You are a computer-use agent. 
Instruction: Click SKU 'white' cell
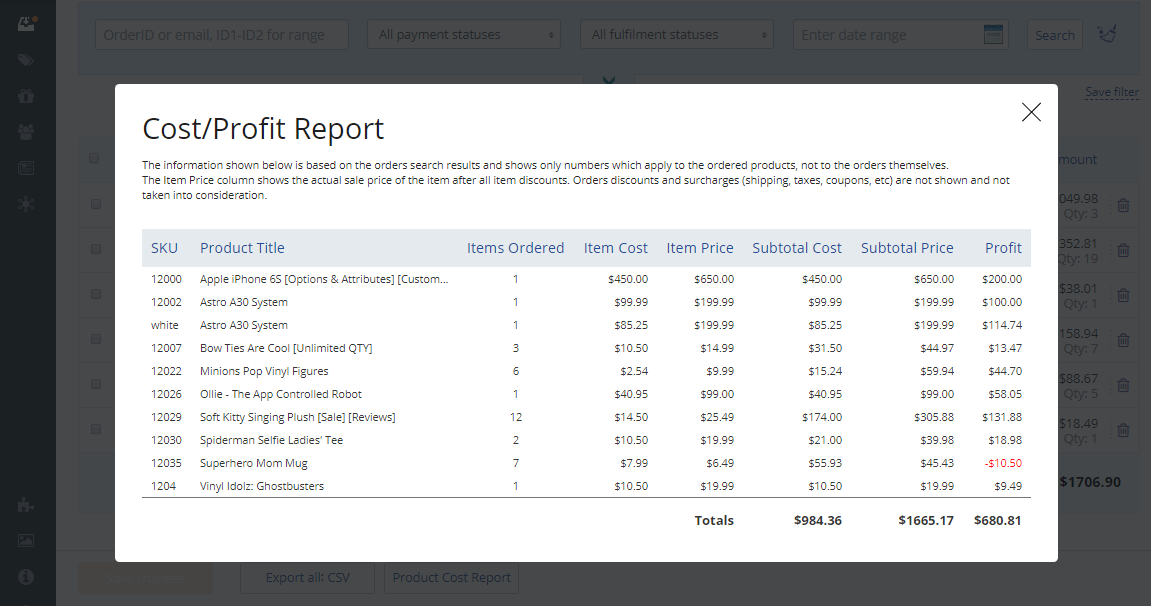click(164, 325)
